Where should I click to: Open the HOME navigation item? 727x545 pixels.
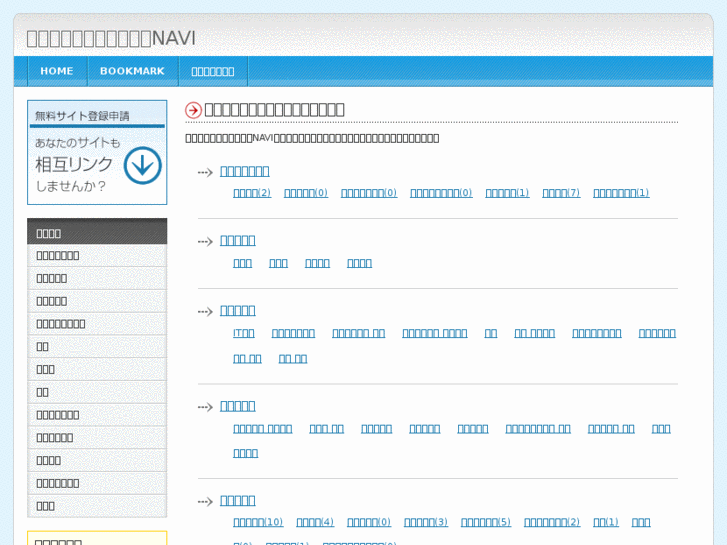(57, 71)
